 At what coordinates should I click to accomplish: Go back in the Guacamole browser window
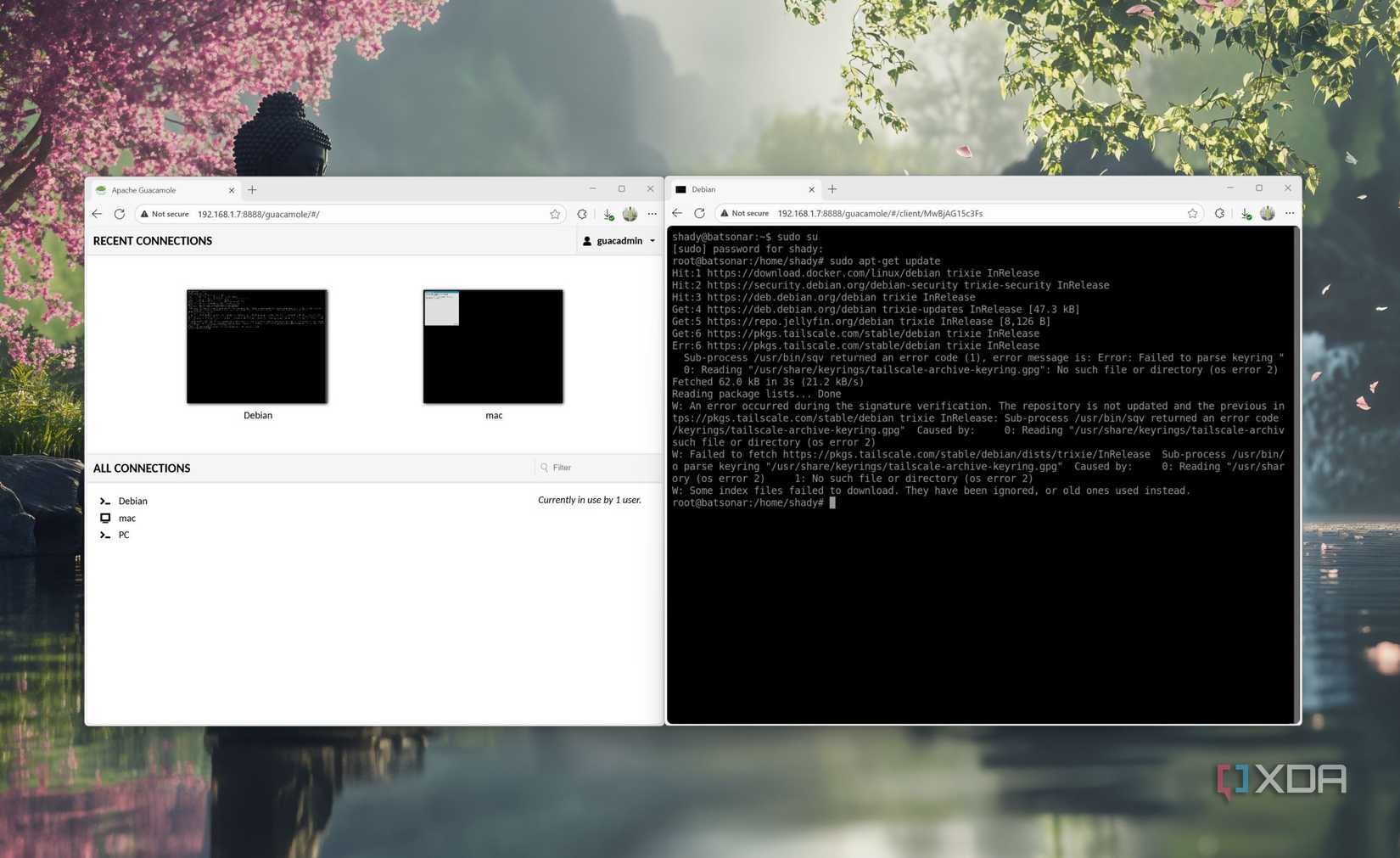[97, 214]
